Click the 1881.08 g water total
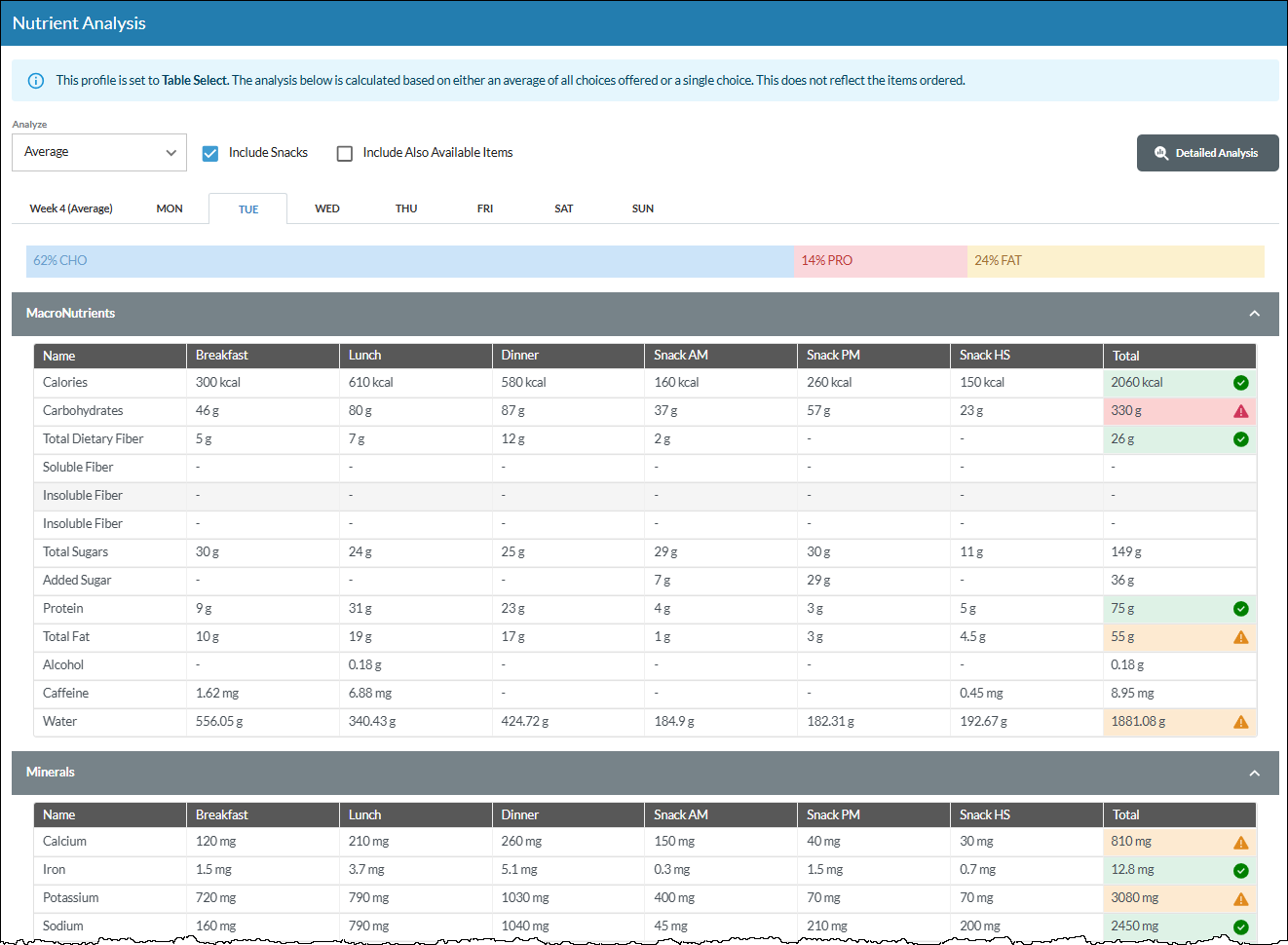The height and width of the screenshot is (945, 1288). tap(1138, 722)
